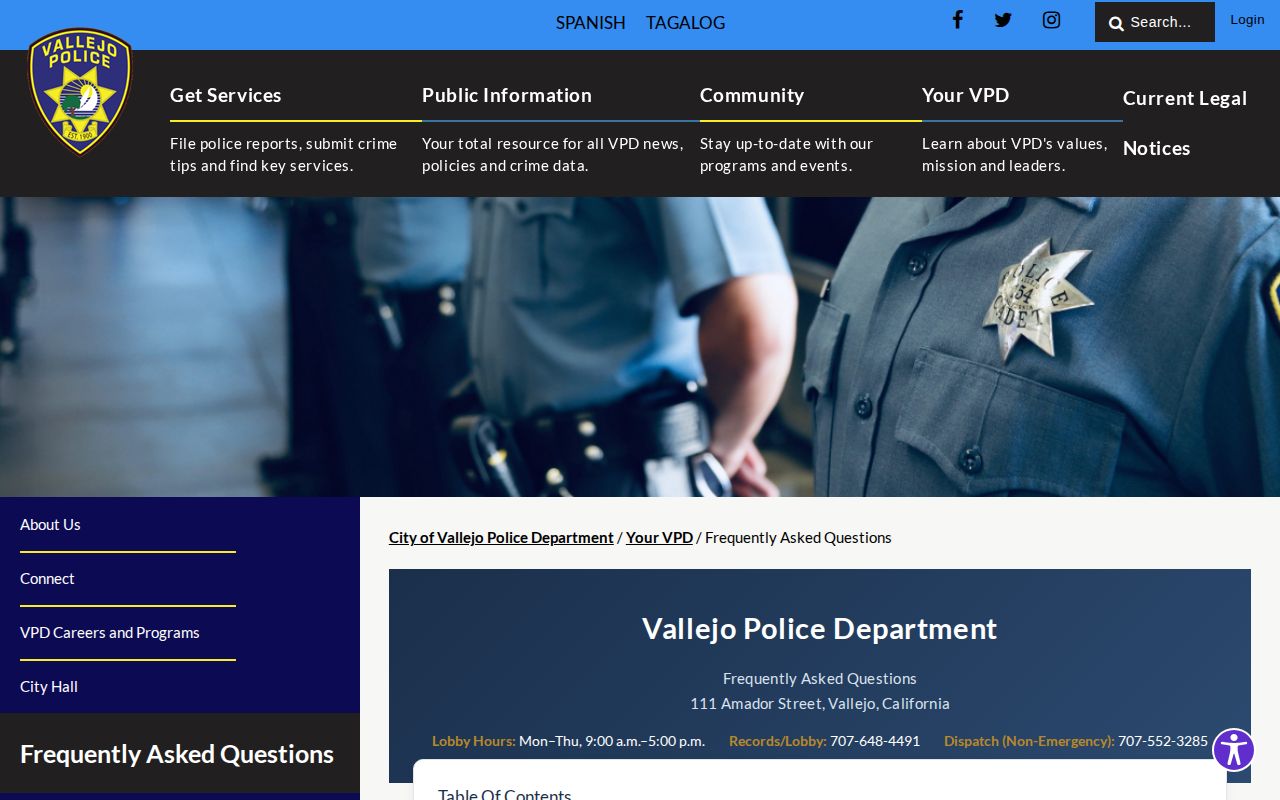Click the Vallejo Police badge logo
This screenshot has width=1280, height=800.
(80, 91)
